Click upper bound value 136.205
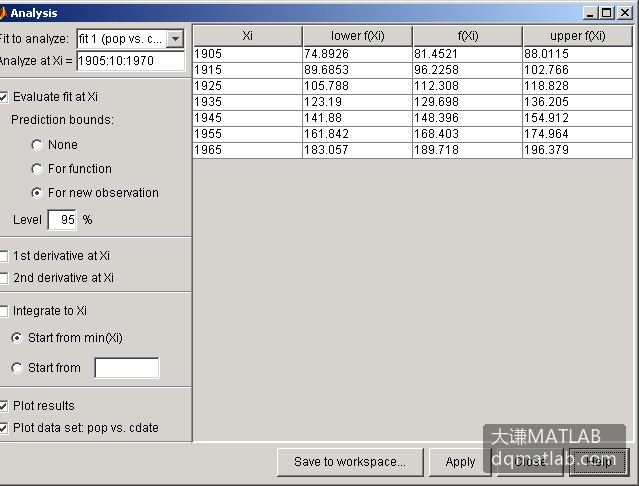The image size is (639, 486). [577, 102]
